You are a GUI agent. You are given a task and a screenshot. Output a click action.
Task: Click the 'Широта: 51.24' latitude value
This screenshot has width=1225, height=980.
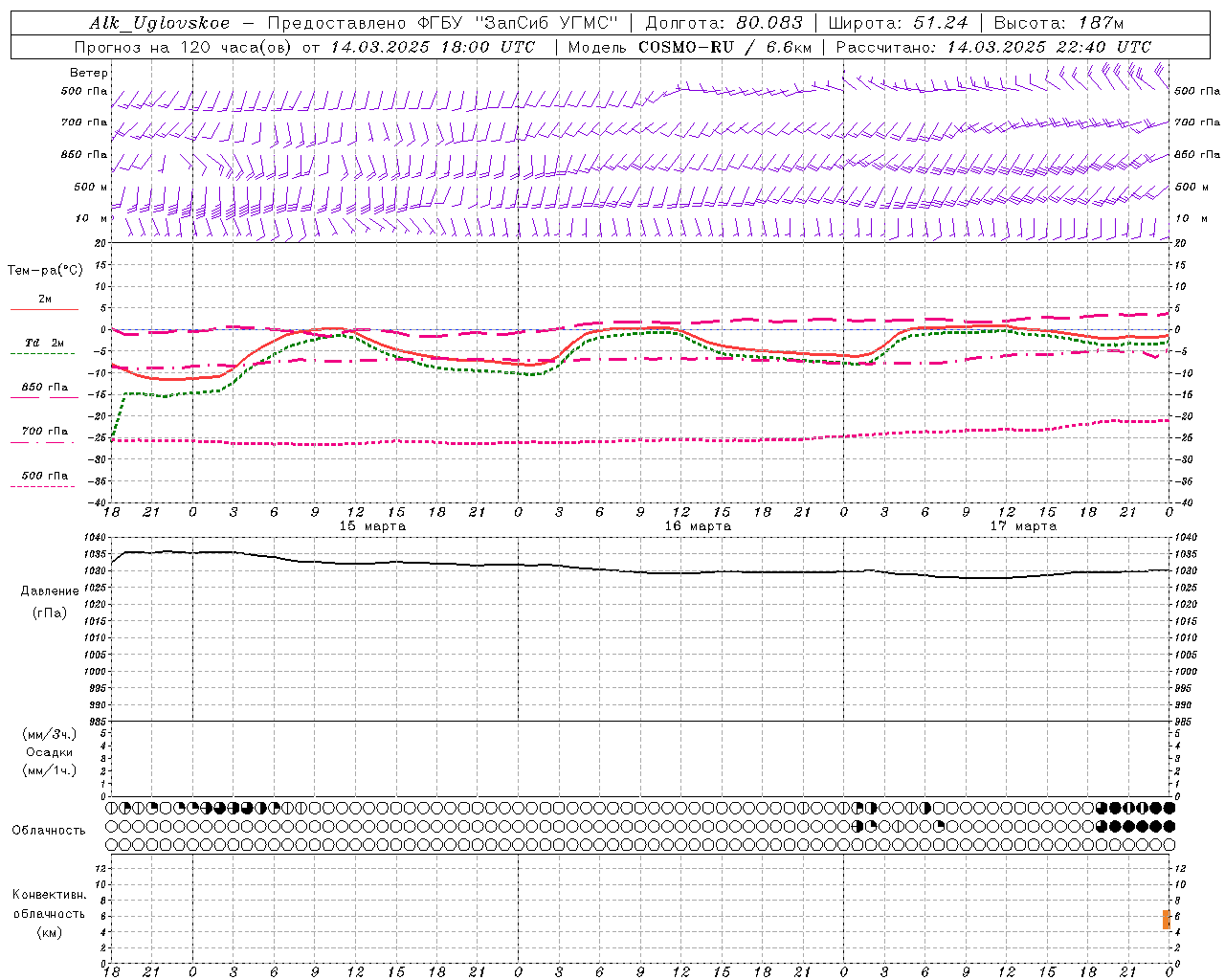click(x=898, y=23)
